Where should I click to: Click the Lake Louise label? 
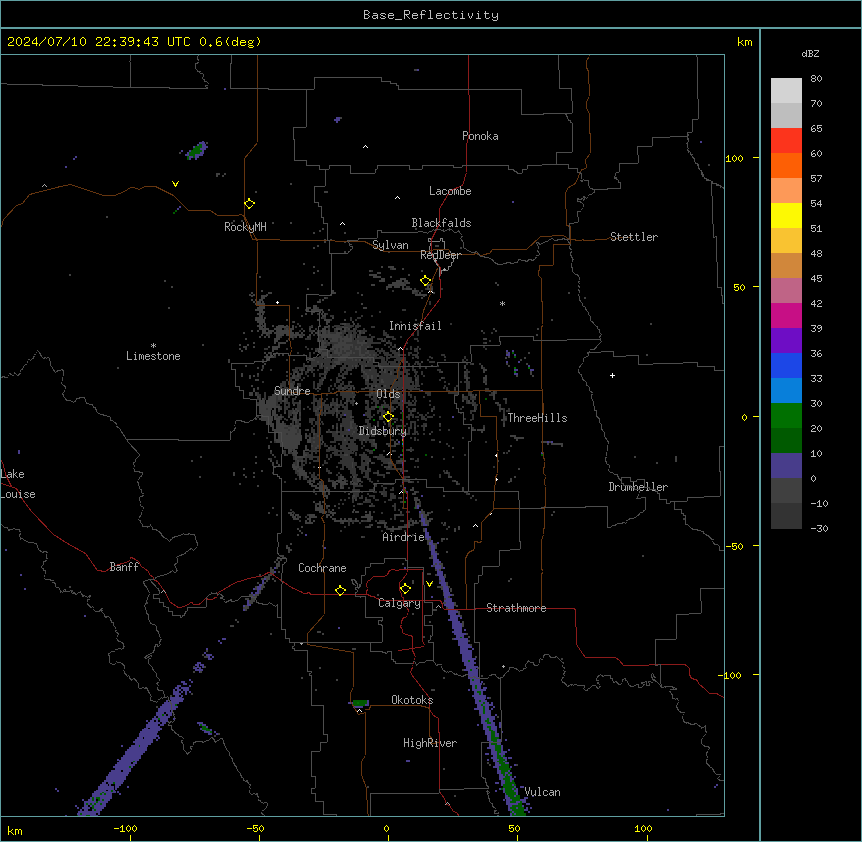click(x=18, y=484)
